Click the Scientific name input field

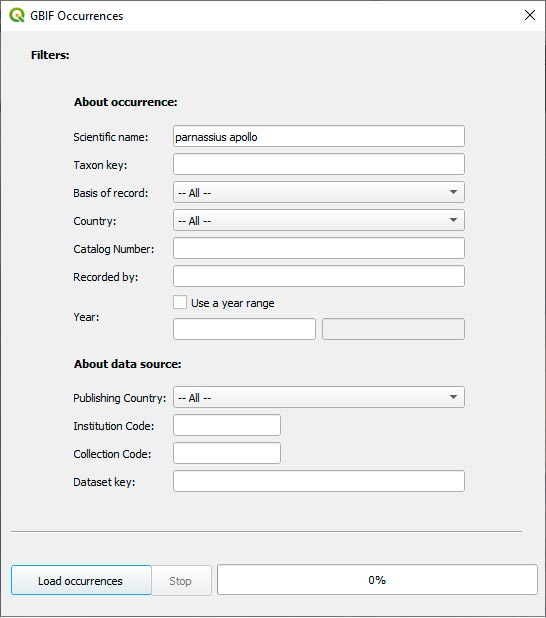pyautogui.click(x=319, y=136)
